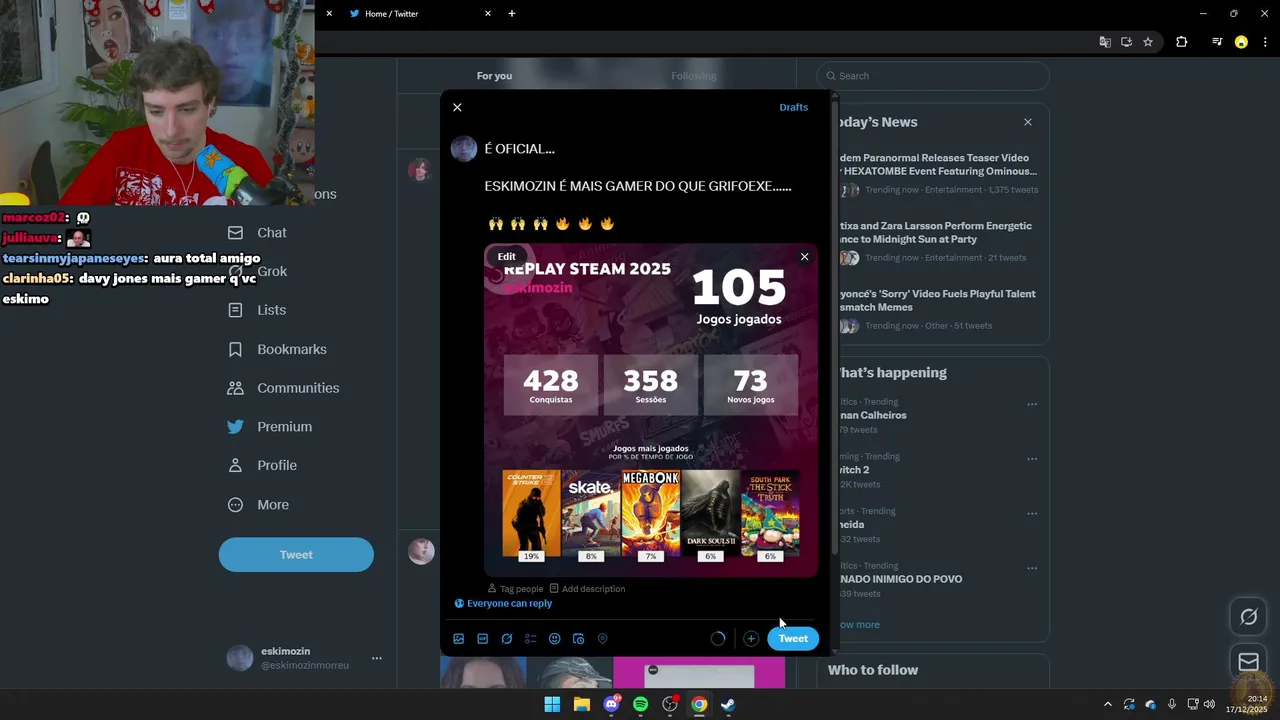1280x720 pixels.
Task: Open the Chrome profile avatar
Action: click(1241, 42)
